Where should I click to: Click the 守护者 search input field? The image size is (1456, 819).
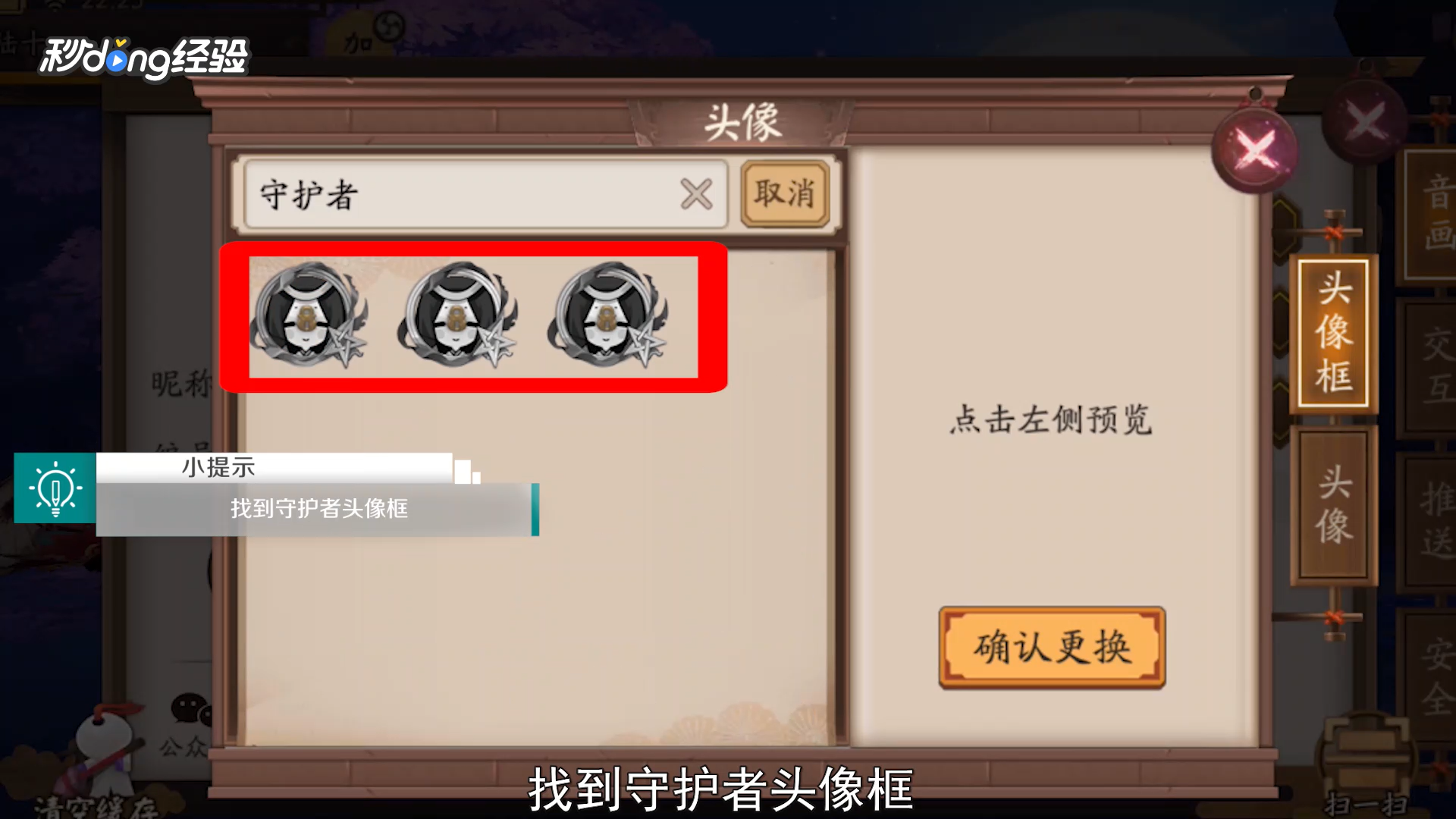pyautogui.click(x=463, y=194)
